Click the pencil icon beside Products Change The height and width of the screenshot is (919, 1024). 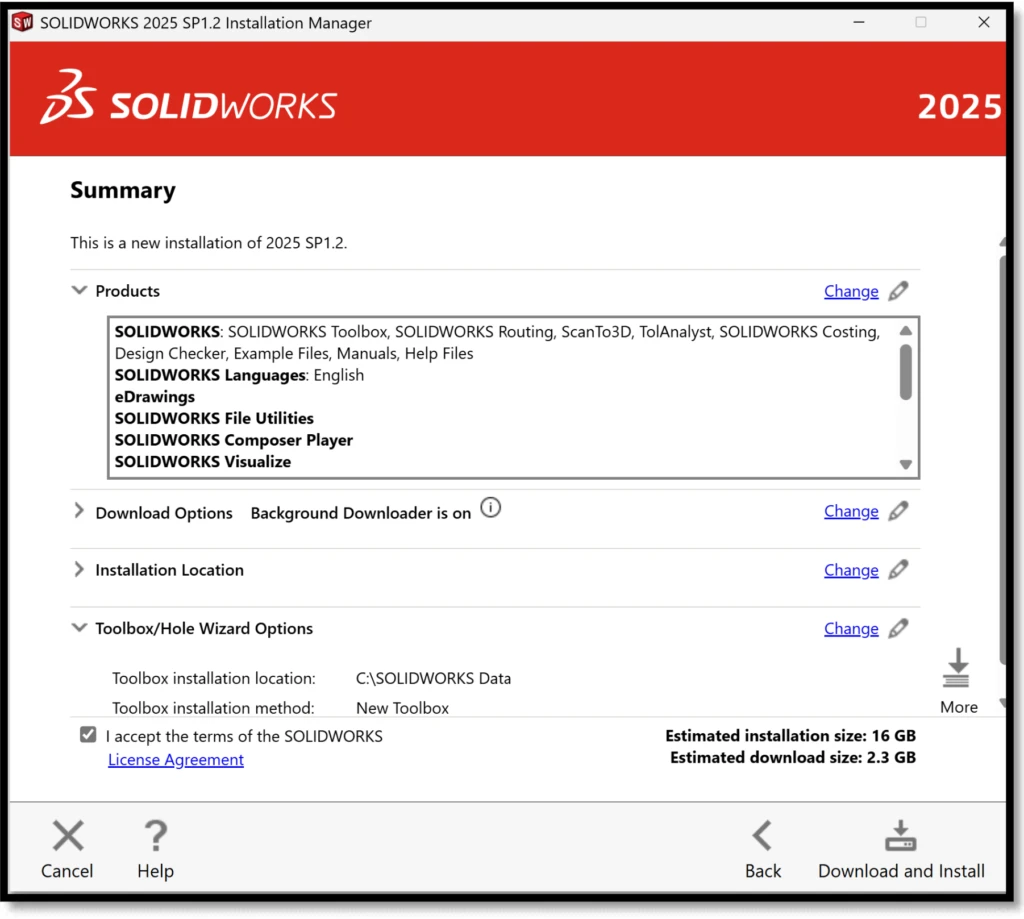point(898,291)
